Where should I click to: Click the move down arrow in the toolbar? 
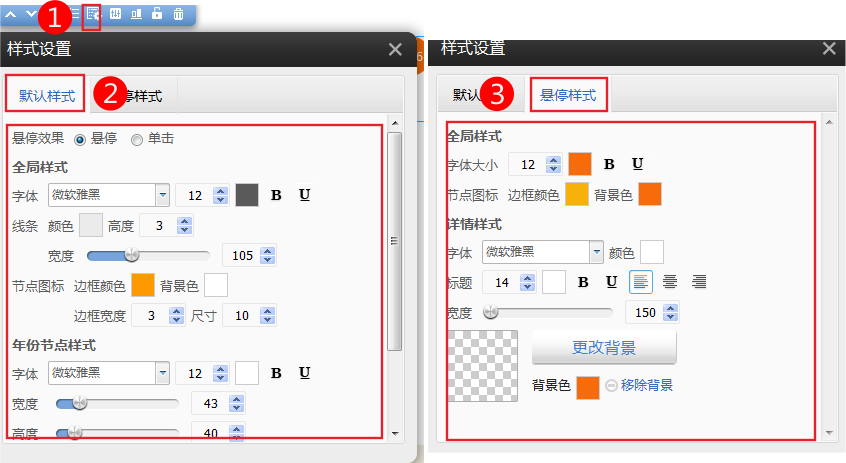(x=31, y=14)
